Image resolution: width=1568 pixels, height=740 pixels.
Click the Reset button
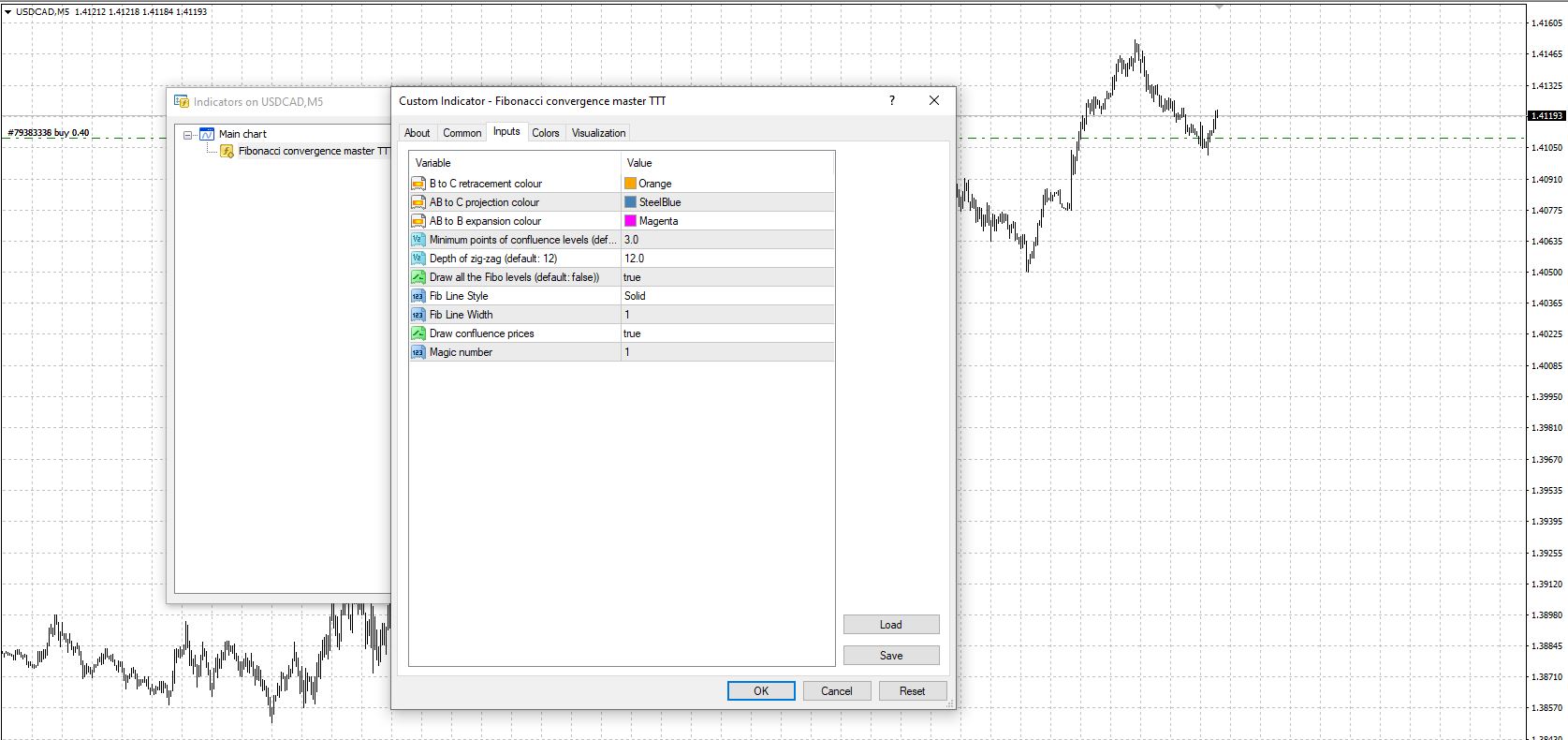[913, 691]
